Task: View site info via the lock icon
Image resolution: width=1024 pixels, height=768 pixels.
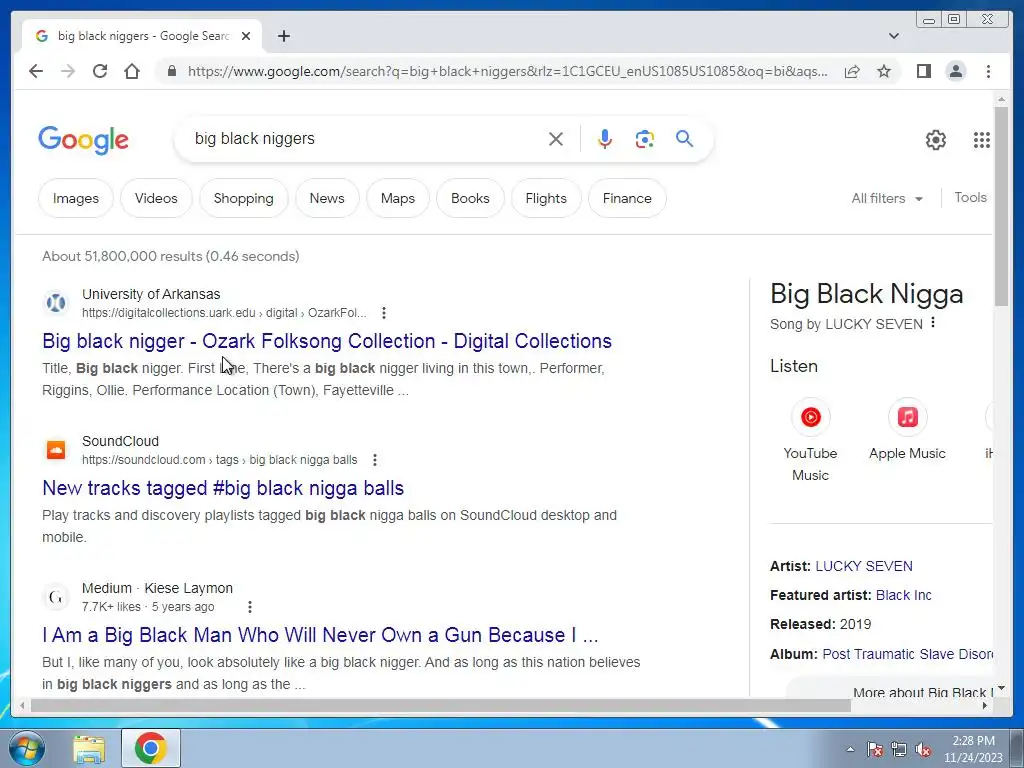Action: tap(172, 71)
